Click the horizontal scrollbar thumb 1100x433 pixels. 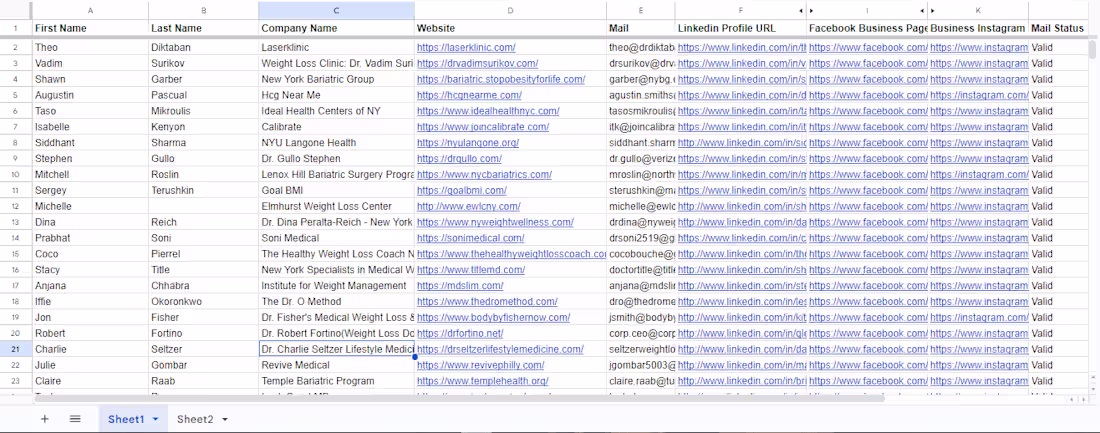pyautogui.click(x=459, y=399)
